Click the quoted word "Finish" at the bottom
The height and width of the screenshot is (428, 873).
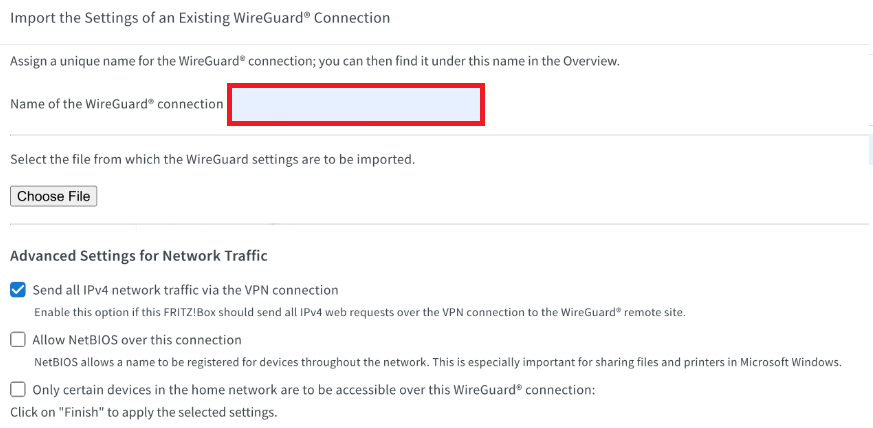(84, 412)
